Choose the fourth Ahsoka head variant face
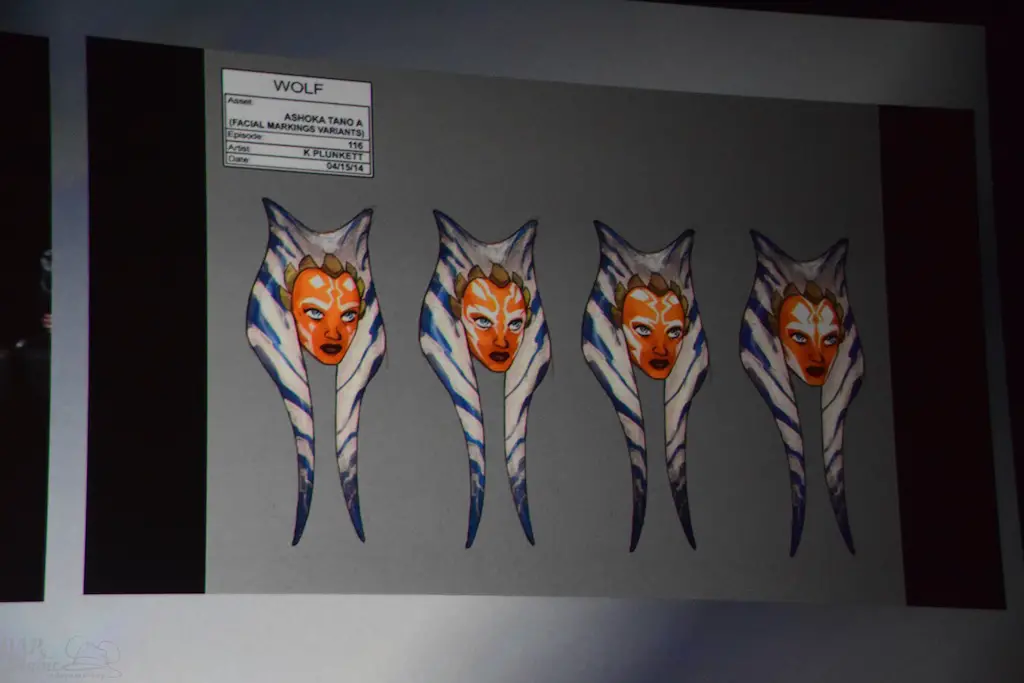Screen dimensions: 1024x683 click(810, 338)
